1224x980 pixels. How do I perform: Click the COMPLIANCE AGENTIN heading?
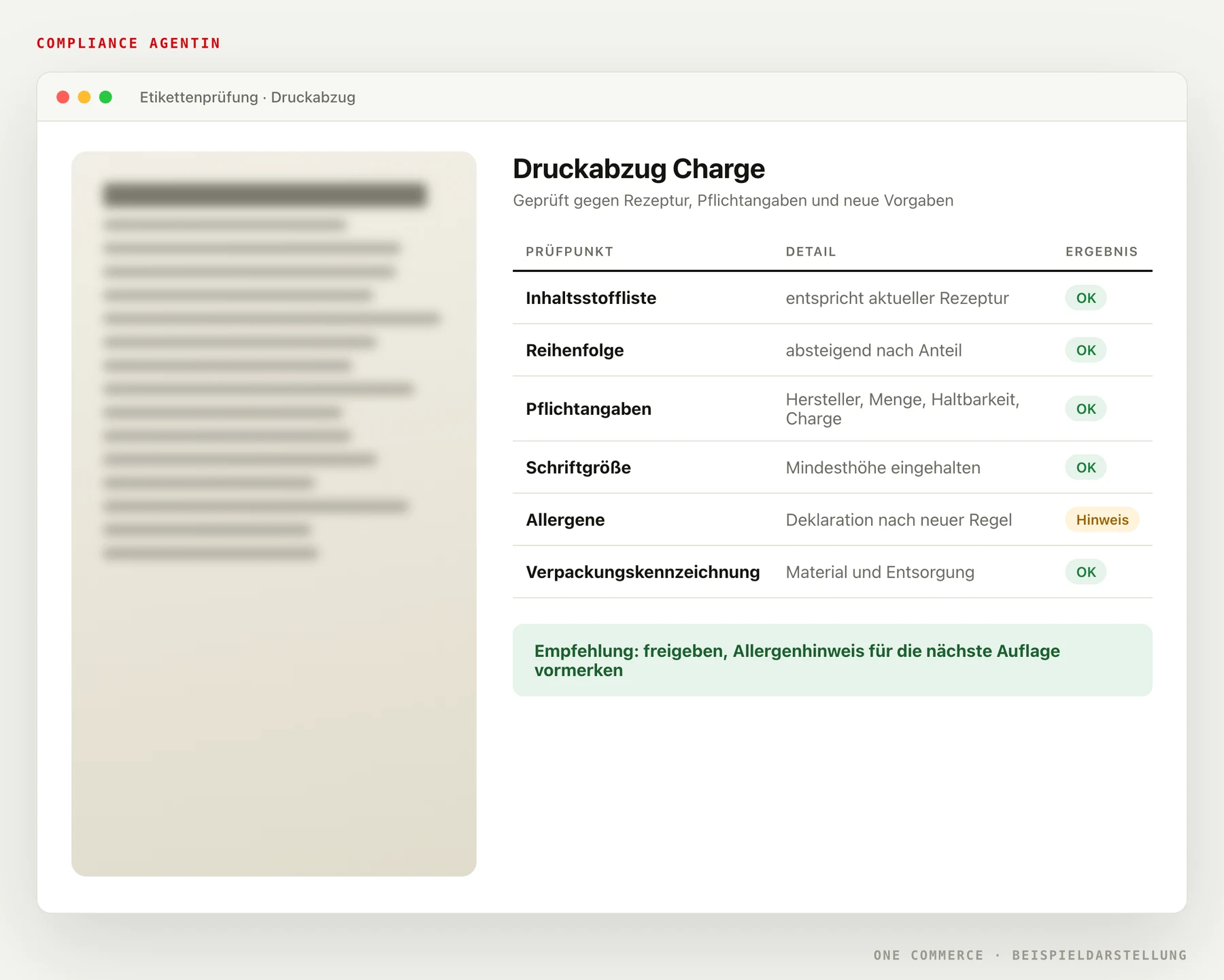[x=129, y=44]
